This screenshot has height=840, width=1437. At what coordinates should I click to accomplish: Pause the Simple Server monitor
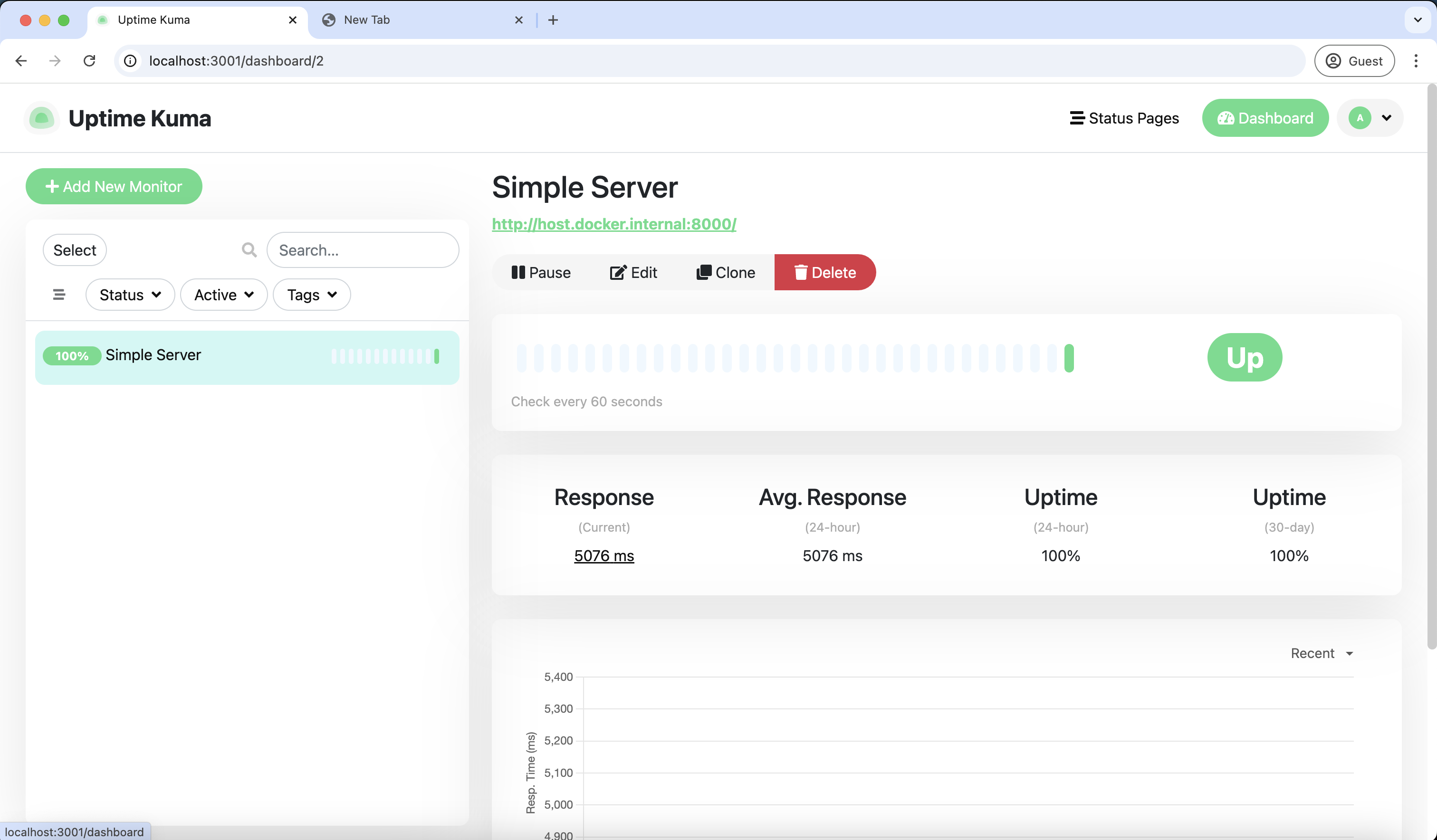tap(541, 273)
